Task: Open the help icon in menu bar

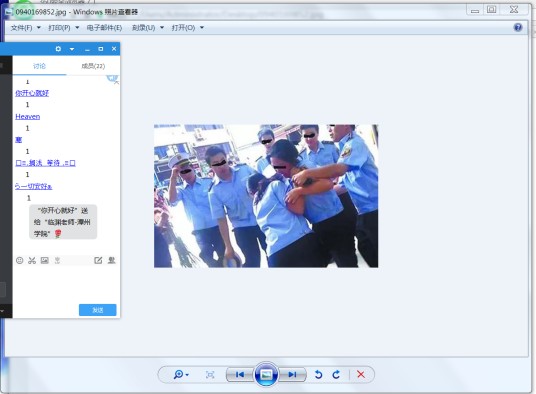Action: 518,27
